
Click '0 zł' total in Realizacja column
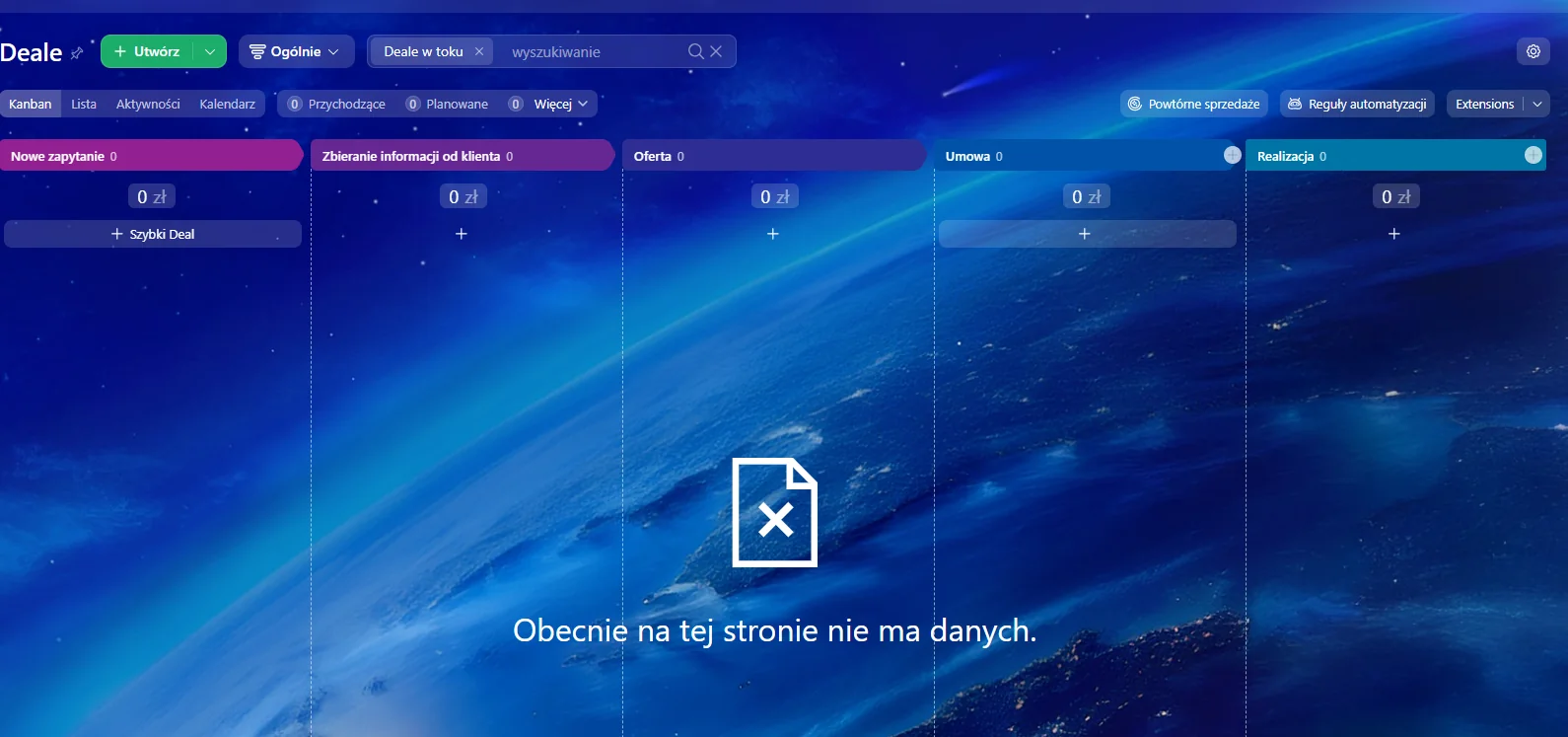(x=1396, y=197)
